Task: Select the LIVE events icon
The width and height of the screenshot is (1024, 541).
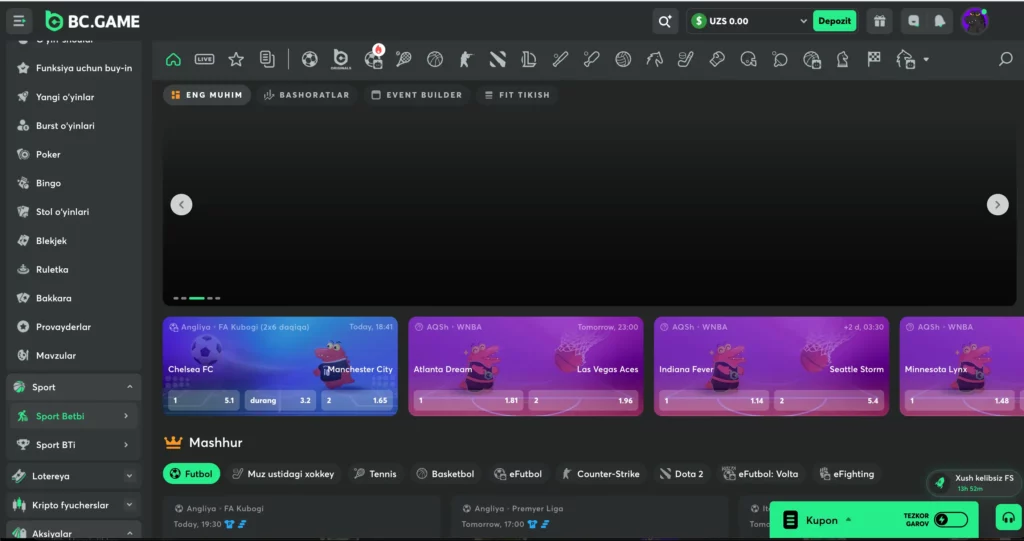Action: [204, 59]
